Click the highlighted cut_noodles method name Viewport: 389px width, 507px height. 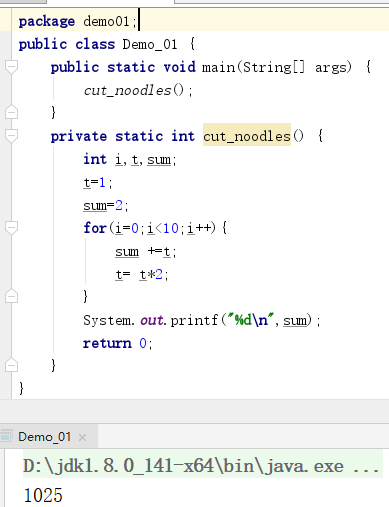click(x=247, y=136)
